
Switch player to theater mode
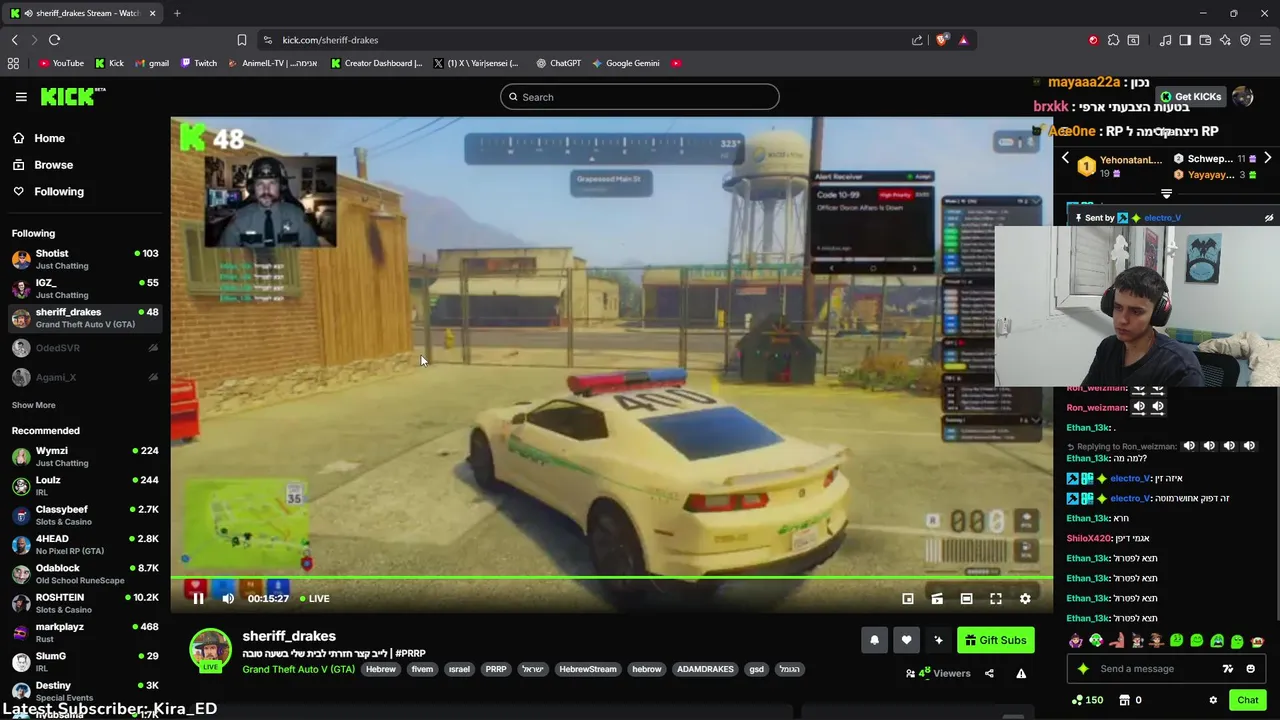pos(966,598)
